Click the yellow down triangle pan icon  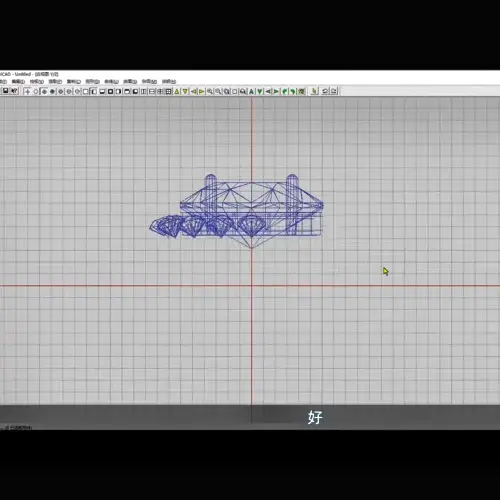coord(185,91)
